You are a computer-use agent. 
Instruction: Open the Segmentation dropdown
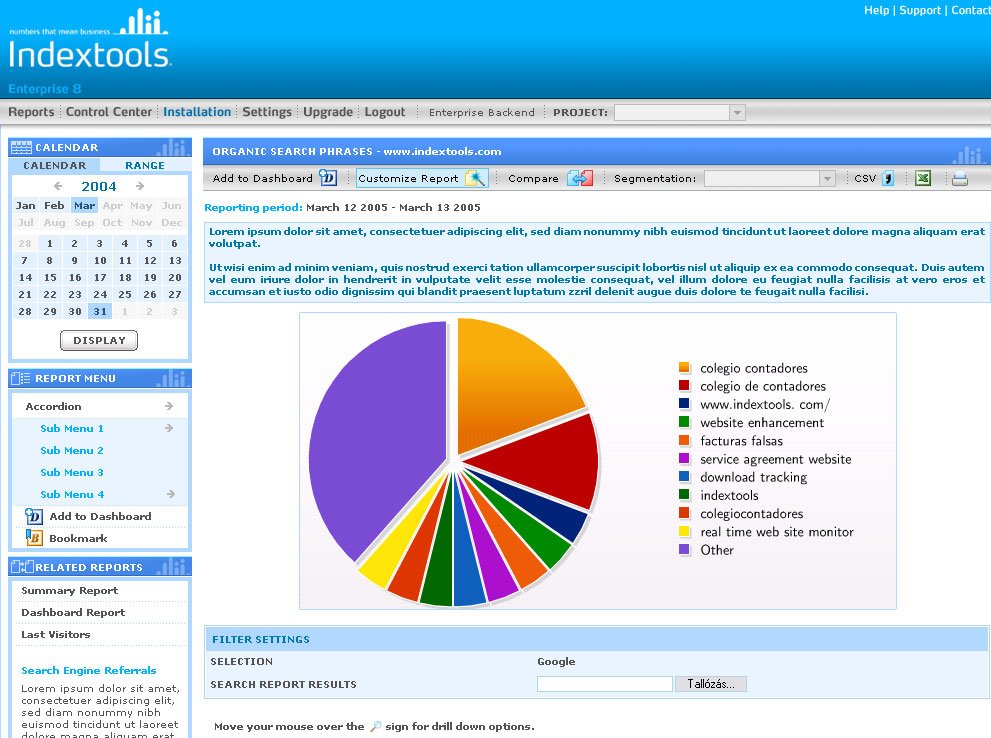coord(827,179)
